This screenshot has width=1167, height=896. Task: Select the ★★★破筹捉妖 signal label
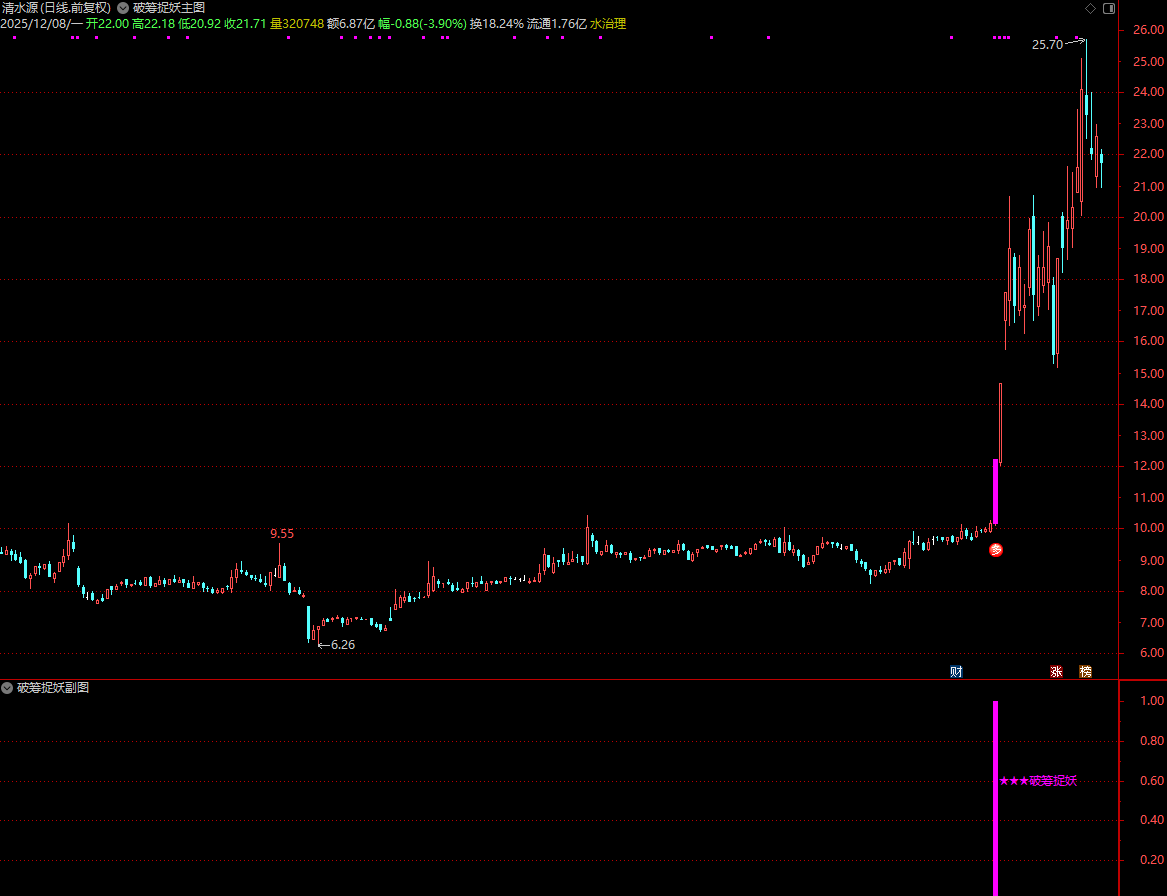coord(1037,781)
